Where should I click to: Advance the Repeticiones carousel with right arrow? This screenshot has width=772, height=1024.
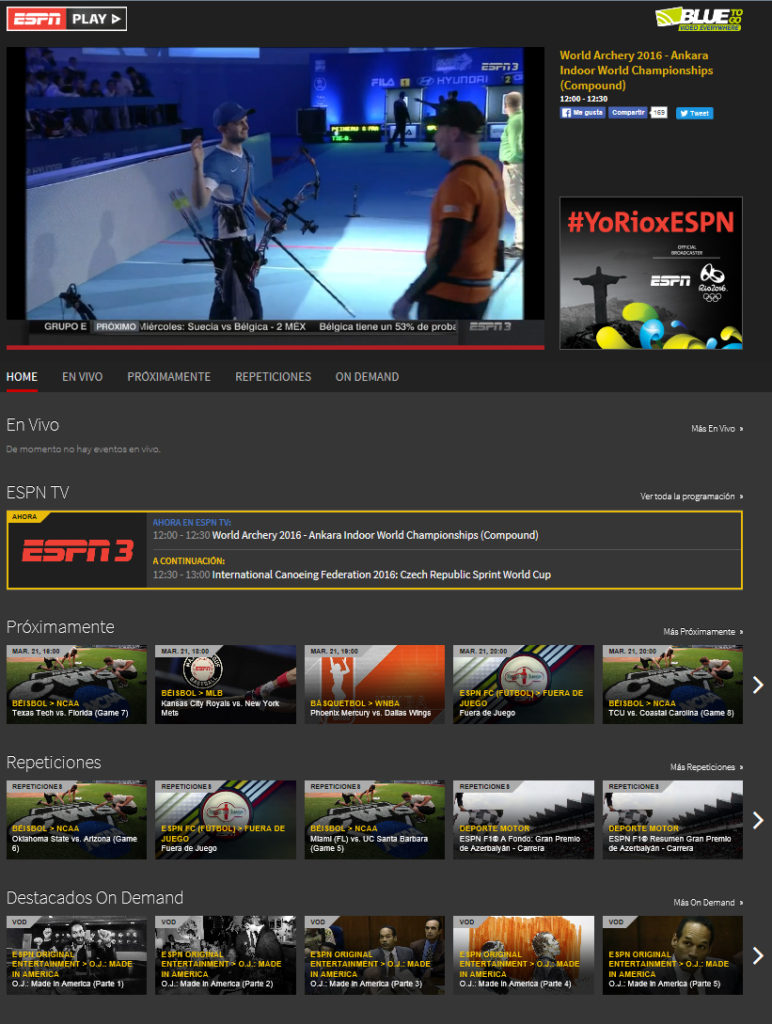click(757, 820)
